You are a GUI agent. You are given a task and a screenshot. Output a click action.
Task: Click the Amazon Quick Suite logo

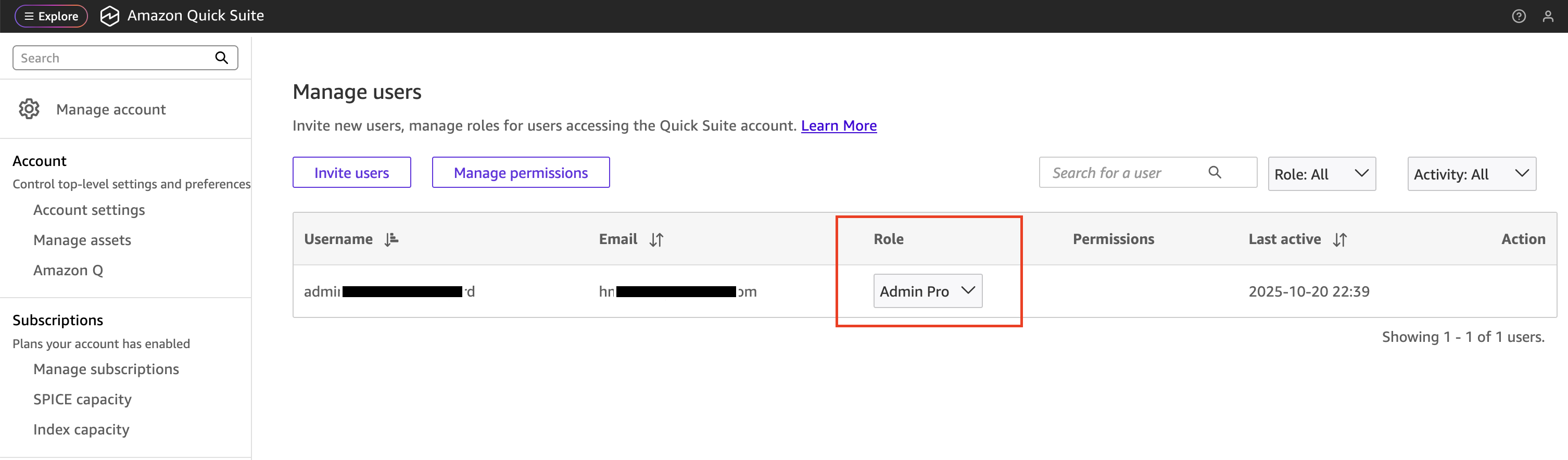click(x=109, y=17)
